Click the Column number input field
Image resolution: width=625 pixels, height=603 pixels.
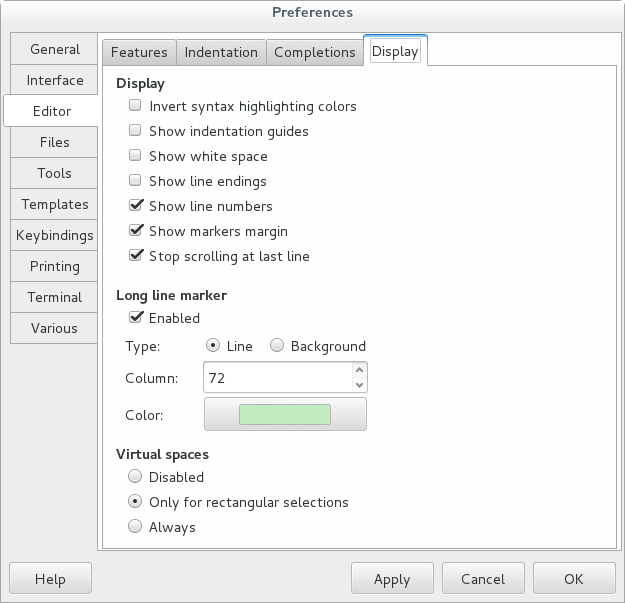277,378
